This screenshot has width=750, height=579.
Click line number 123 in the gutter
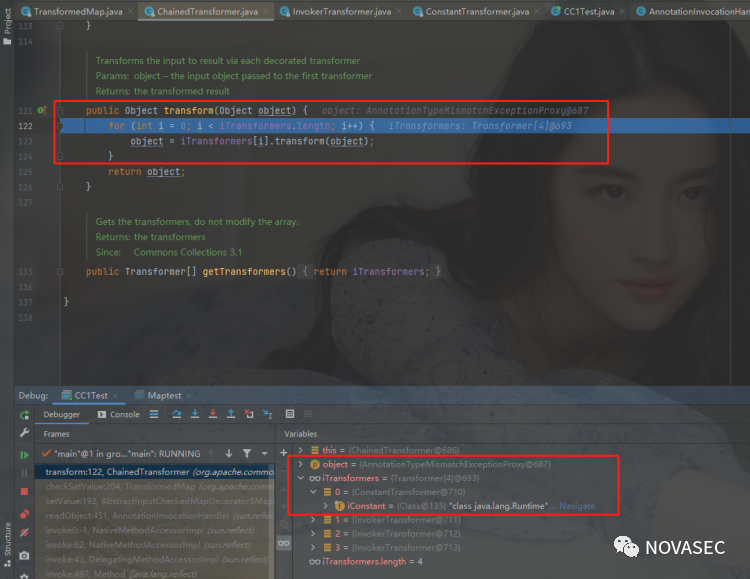pyautogui.click(x=25, y=141)
